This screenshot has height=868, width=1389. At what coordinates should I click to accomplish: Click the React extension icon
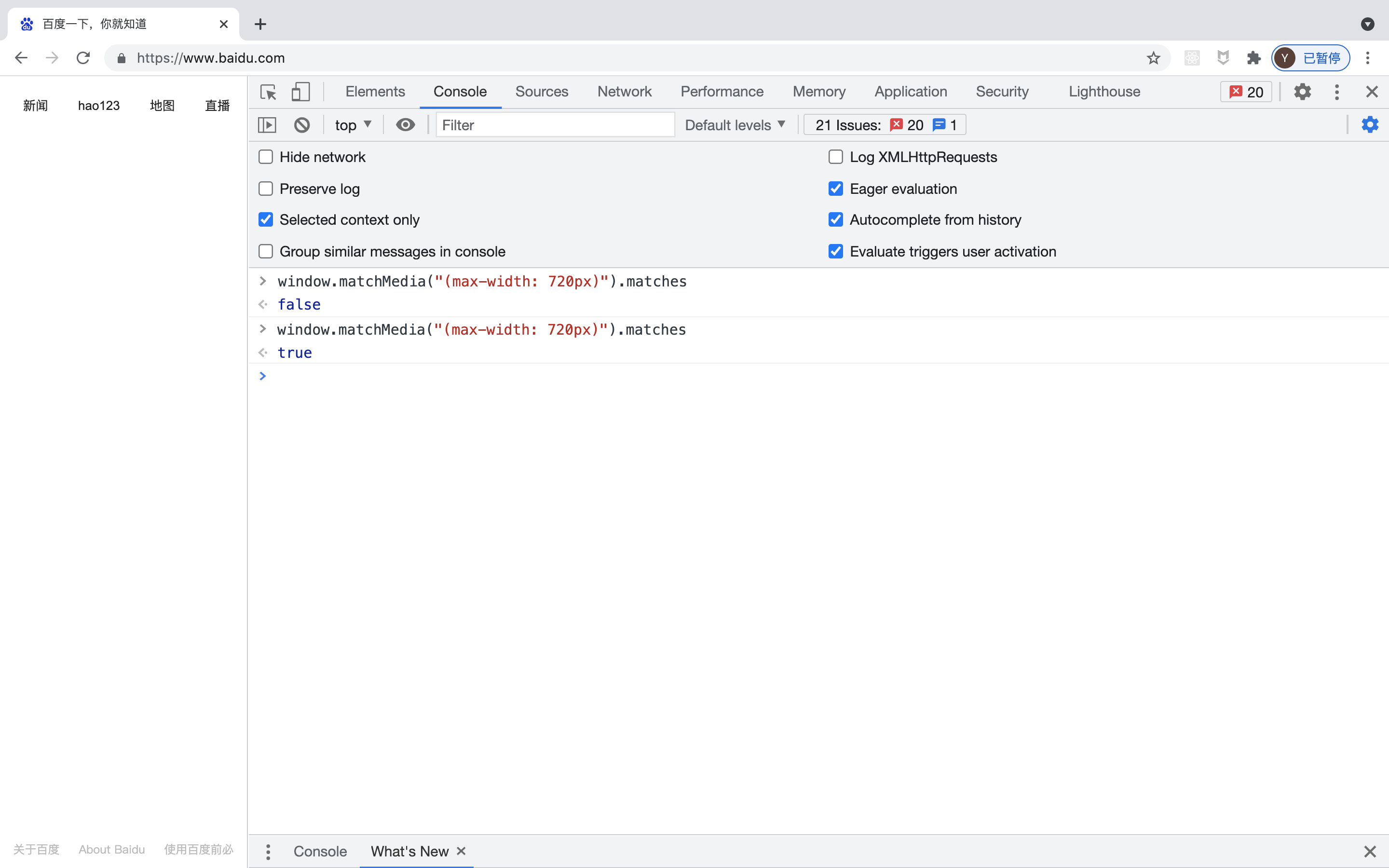click(x=1192, y=58)
